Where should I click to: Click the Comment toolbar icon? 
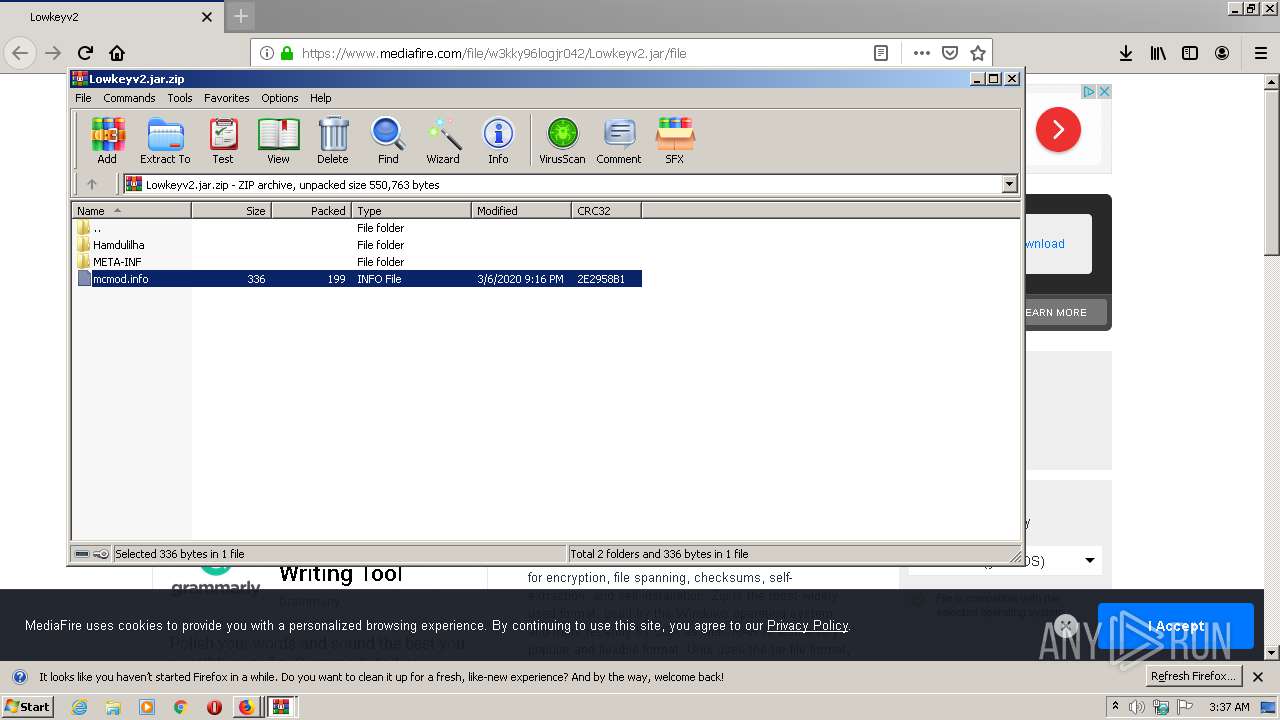619,140
